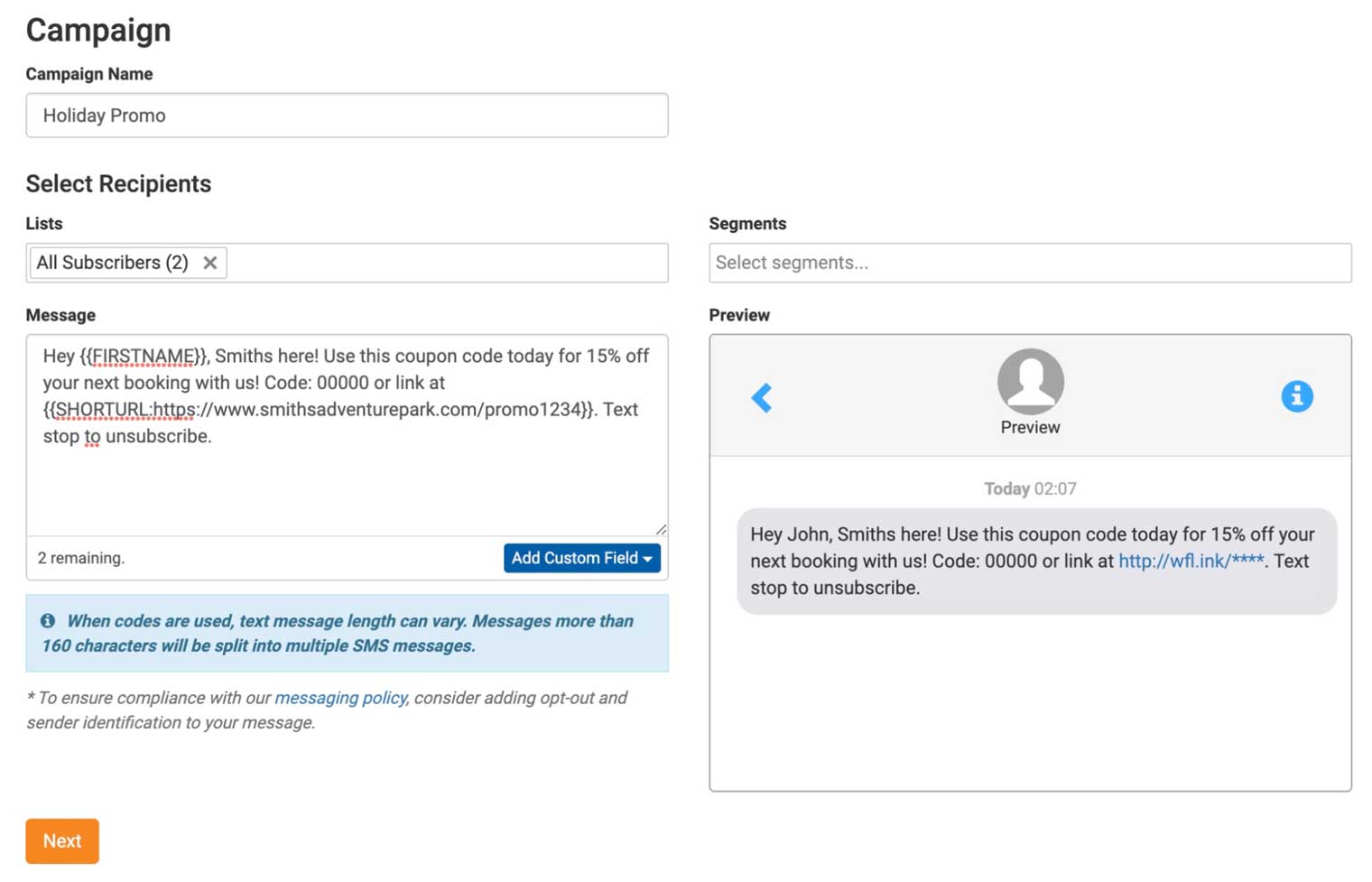Screen dimensions: 1372x882
Task: Click the 160 characters SMS notice banner
Action: (x=347, y=633)
